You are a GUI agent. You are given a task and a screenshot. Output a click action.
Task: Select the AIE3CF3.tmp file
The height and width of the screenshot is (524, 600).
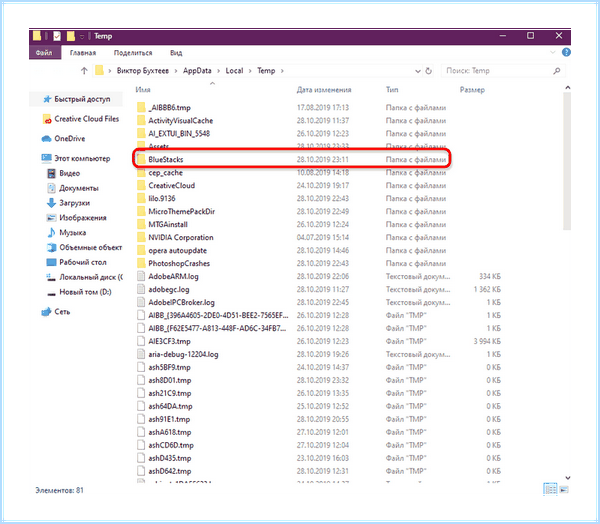[169, 341]
